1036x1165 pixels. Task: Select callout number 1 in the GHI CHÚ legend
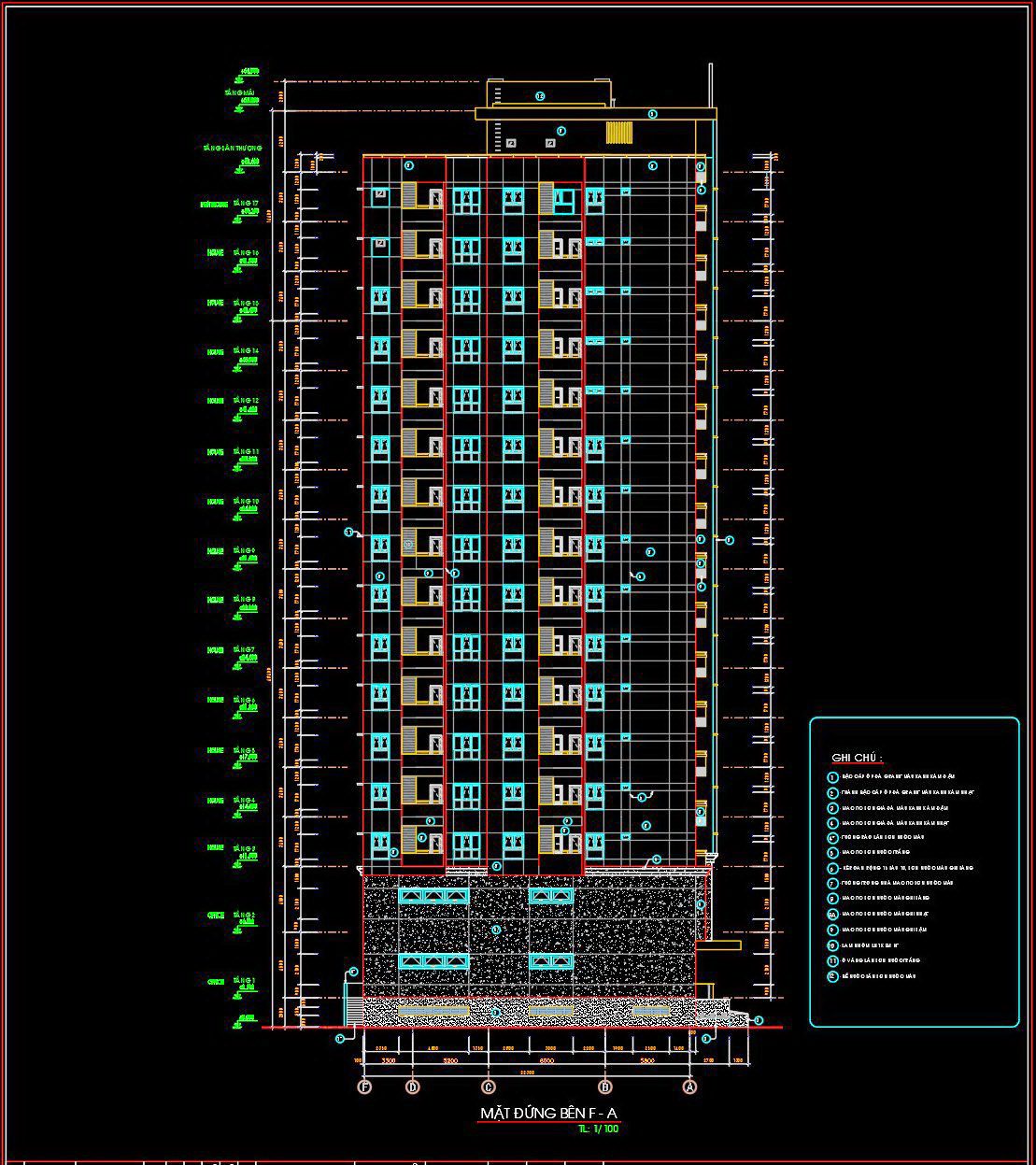(831, 776)
